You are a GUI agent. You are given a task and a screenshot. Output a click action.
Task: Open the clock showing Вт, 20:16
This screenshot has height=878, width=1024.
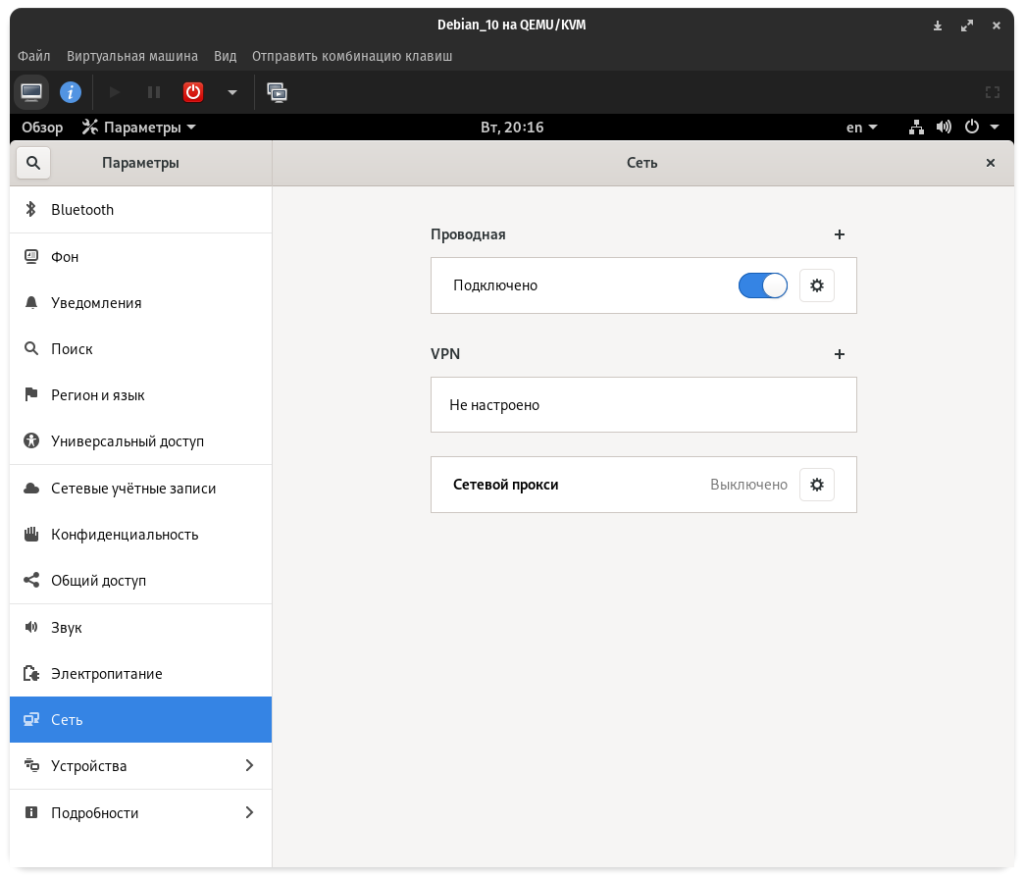[512, 127]
